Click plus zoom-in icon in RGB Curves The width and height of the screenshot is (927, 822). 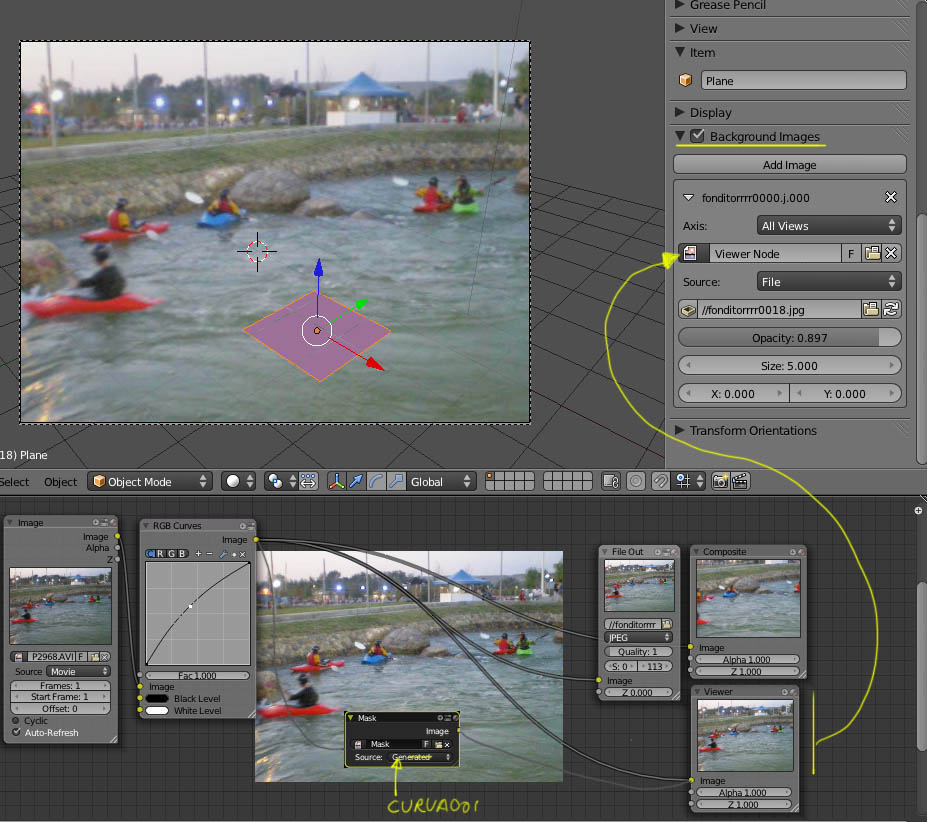click(198, 554)
